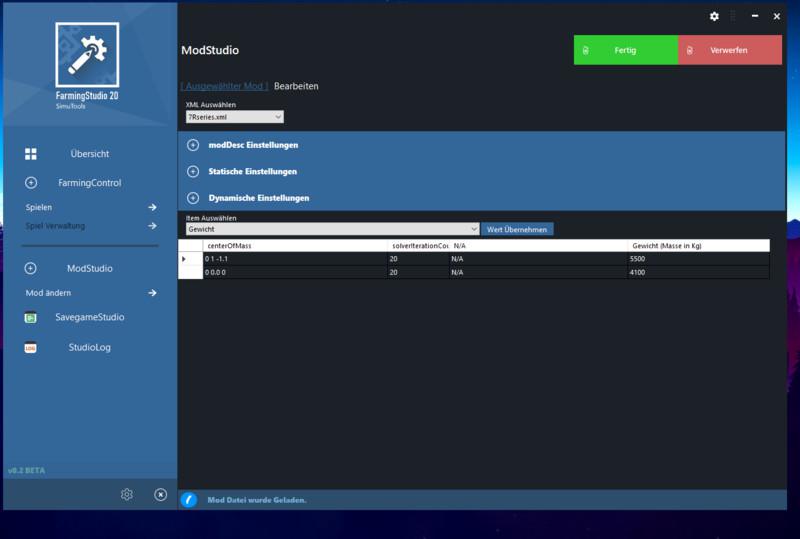Image resolution: width=800 pixels, height=539 pixels.
Task: Expand Statische Einstellungen section
Action: [x=193, y=171]
